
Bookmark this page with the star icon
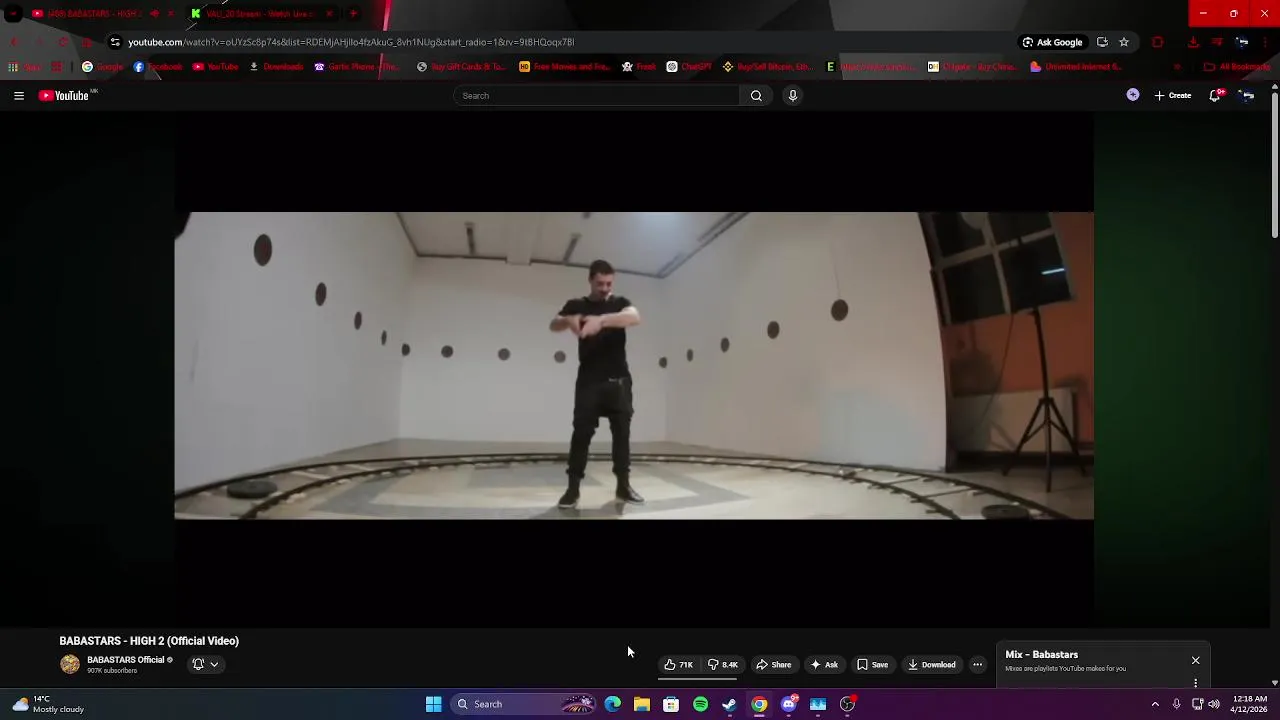(1124, 42)
